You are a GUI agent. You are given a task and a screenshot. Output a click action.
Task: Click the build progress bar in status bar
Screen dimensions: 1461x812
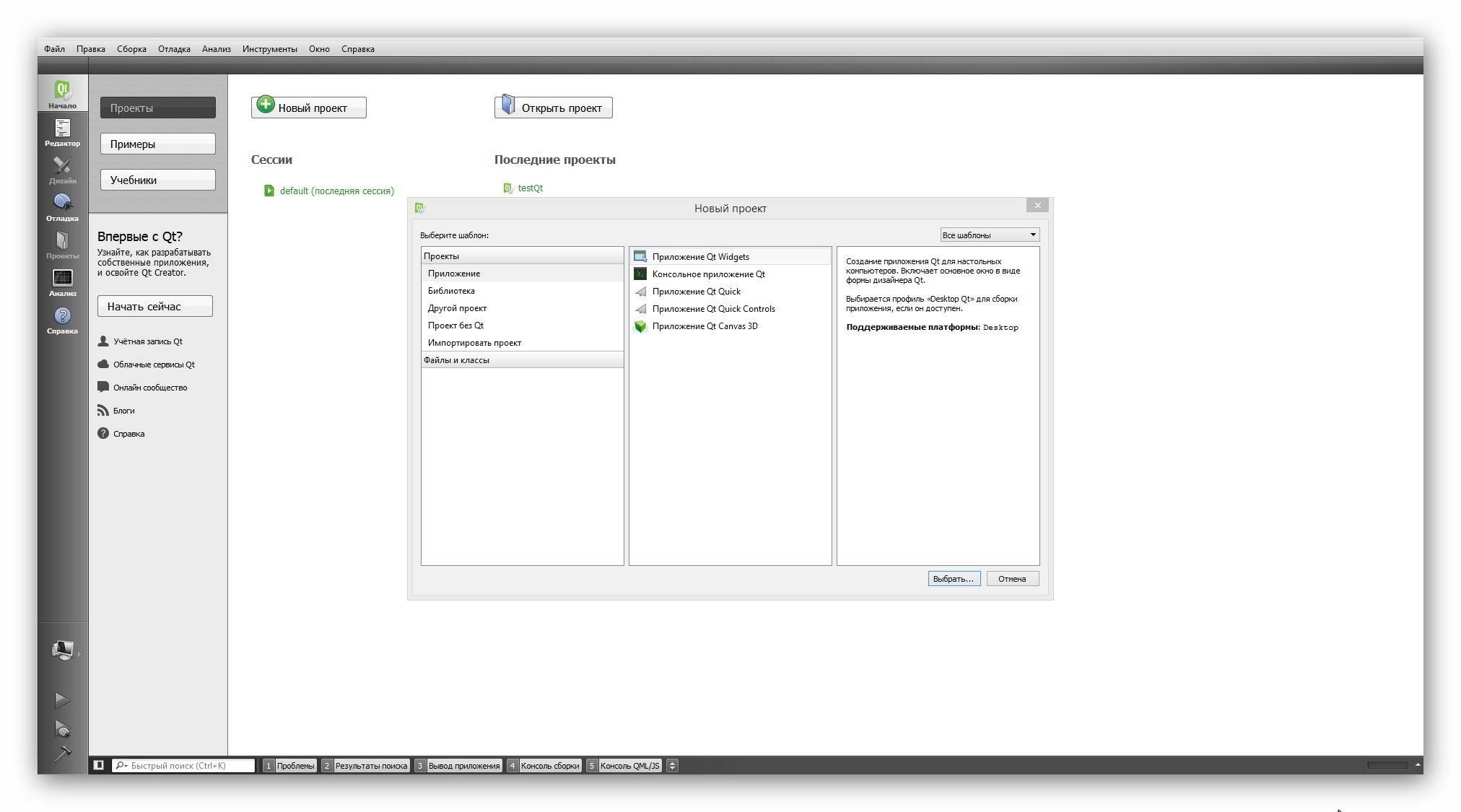point(1387,765)
